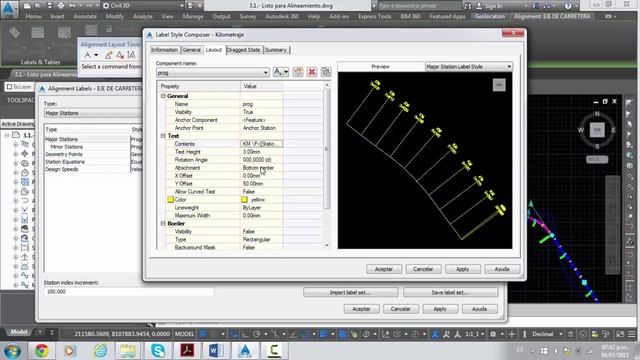The height and width of the screenshot is (360, 640).
Task: Collapse the drawing root node in Toolspace tree
Action: pyautogui.click(x=7, y=135)
